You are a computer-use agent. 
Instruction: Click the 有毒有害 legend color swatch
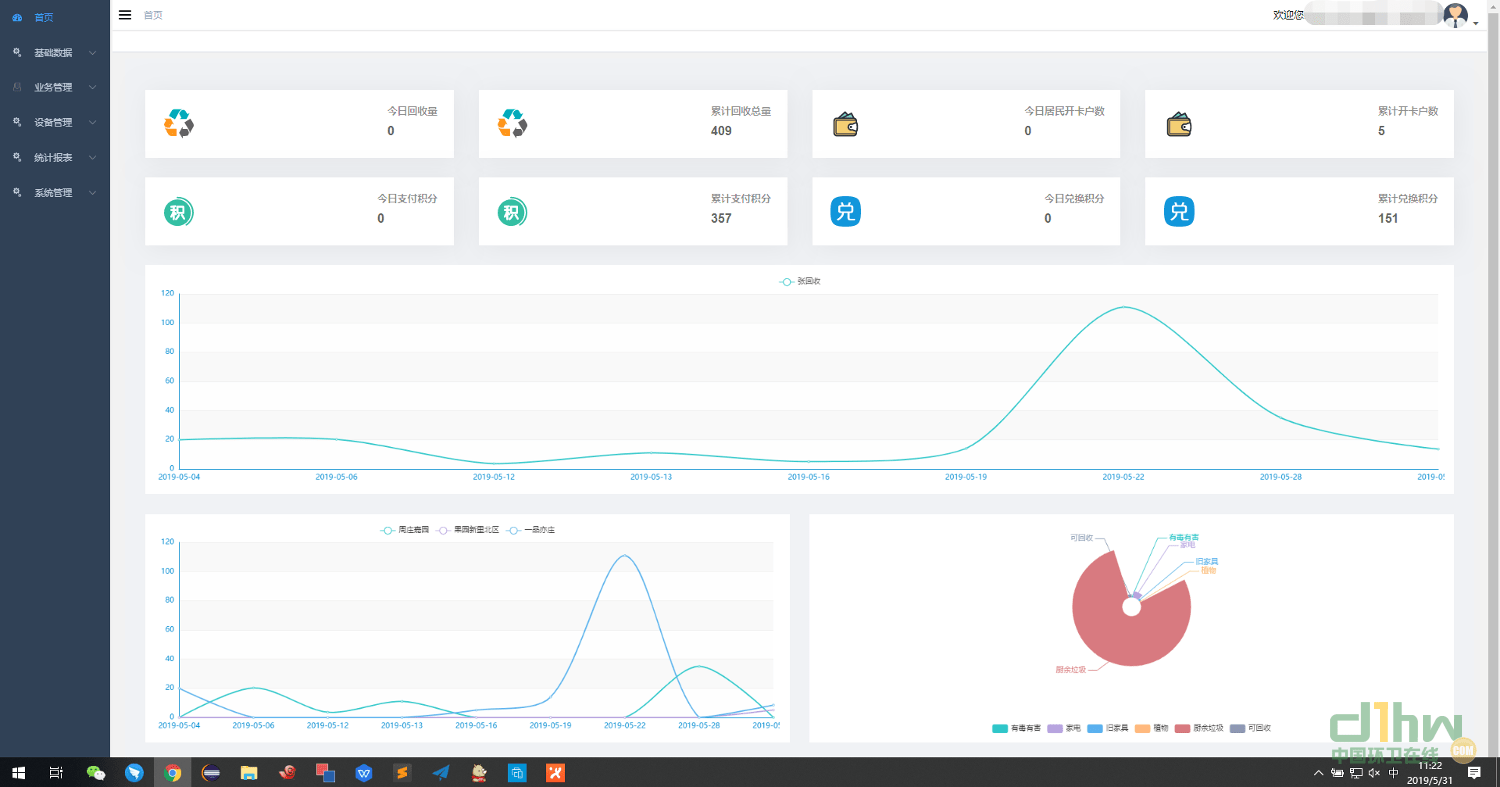pos(999,729)
